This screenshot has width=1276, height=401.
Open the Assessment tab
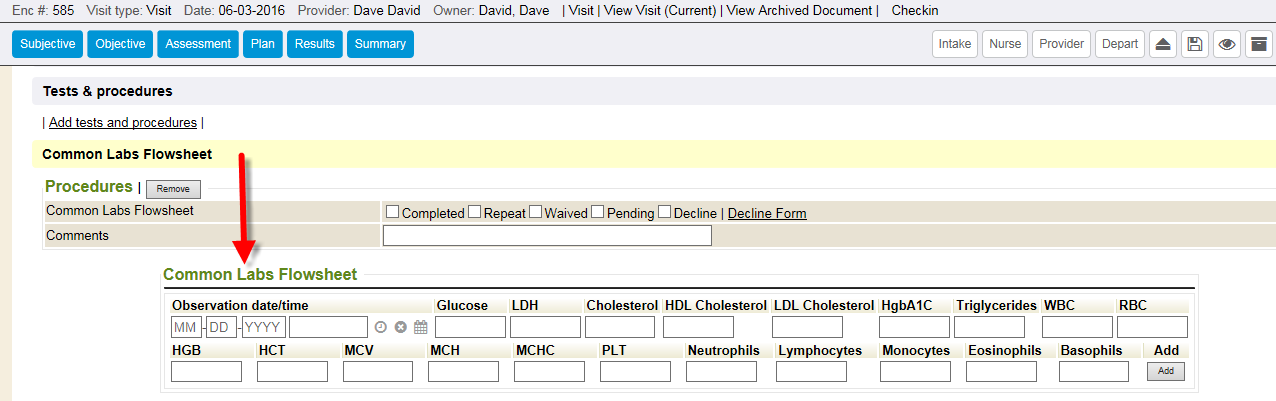click(197, 44)
